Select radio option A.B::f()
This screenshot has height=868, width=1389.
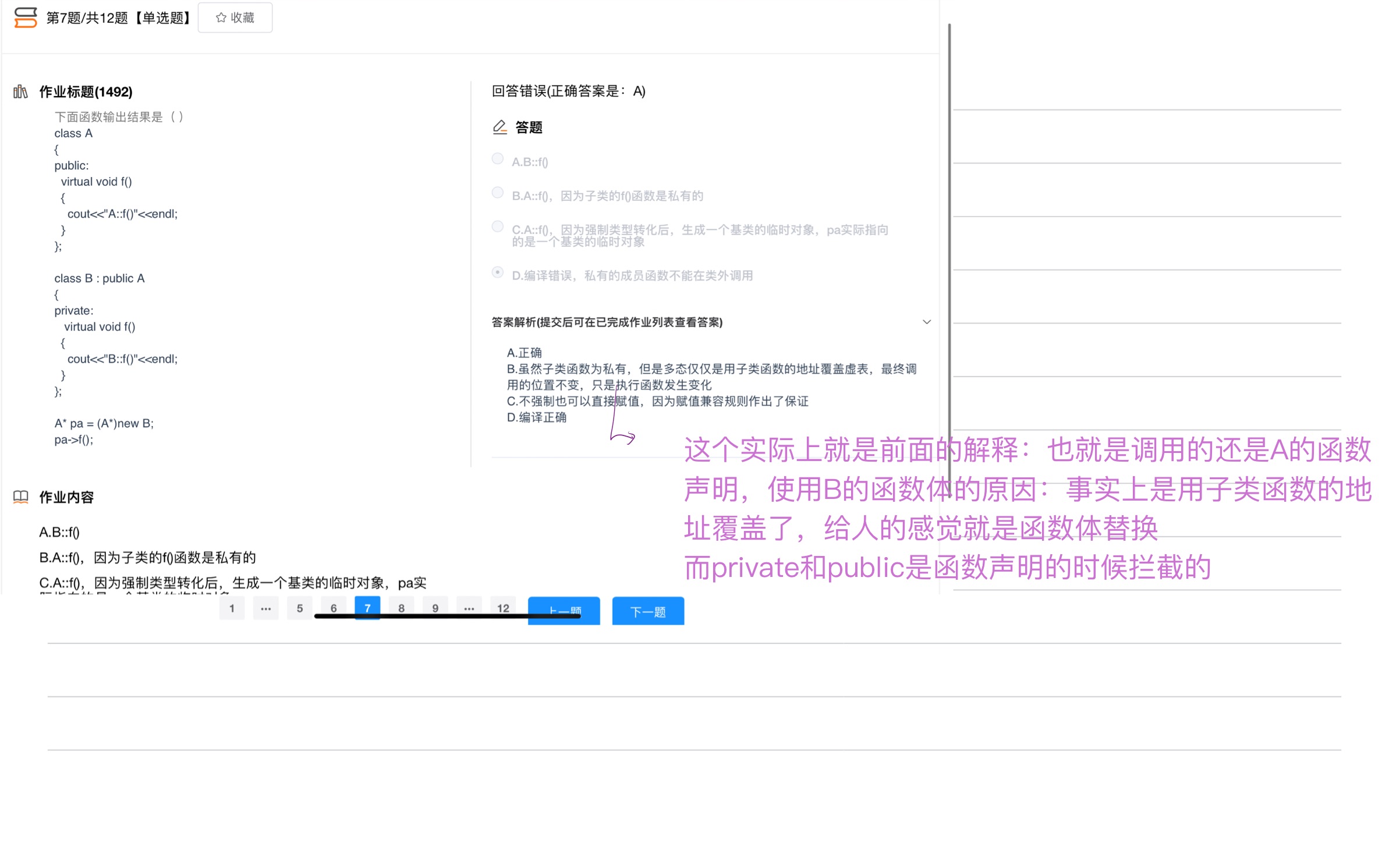[497, 158]
